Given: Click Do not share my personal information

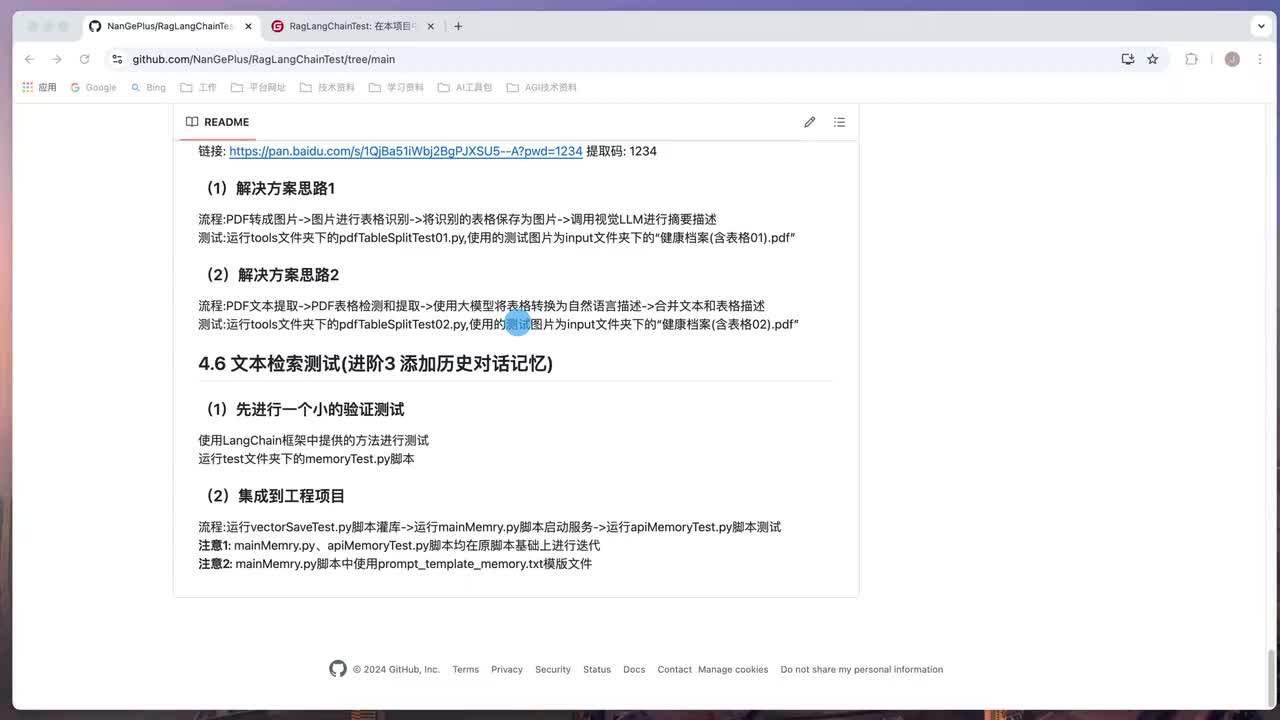Looking at the screenshot, I should (862, 669).
